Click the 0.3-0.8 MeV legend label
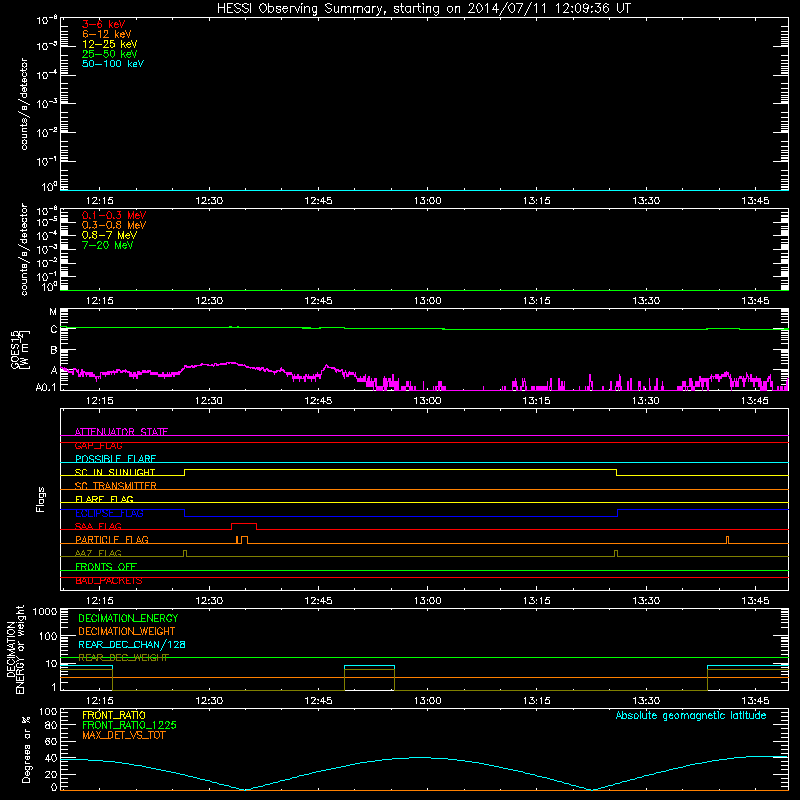Viewport: 800px width, 800px height. coord(114,225)
